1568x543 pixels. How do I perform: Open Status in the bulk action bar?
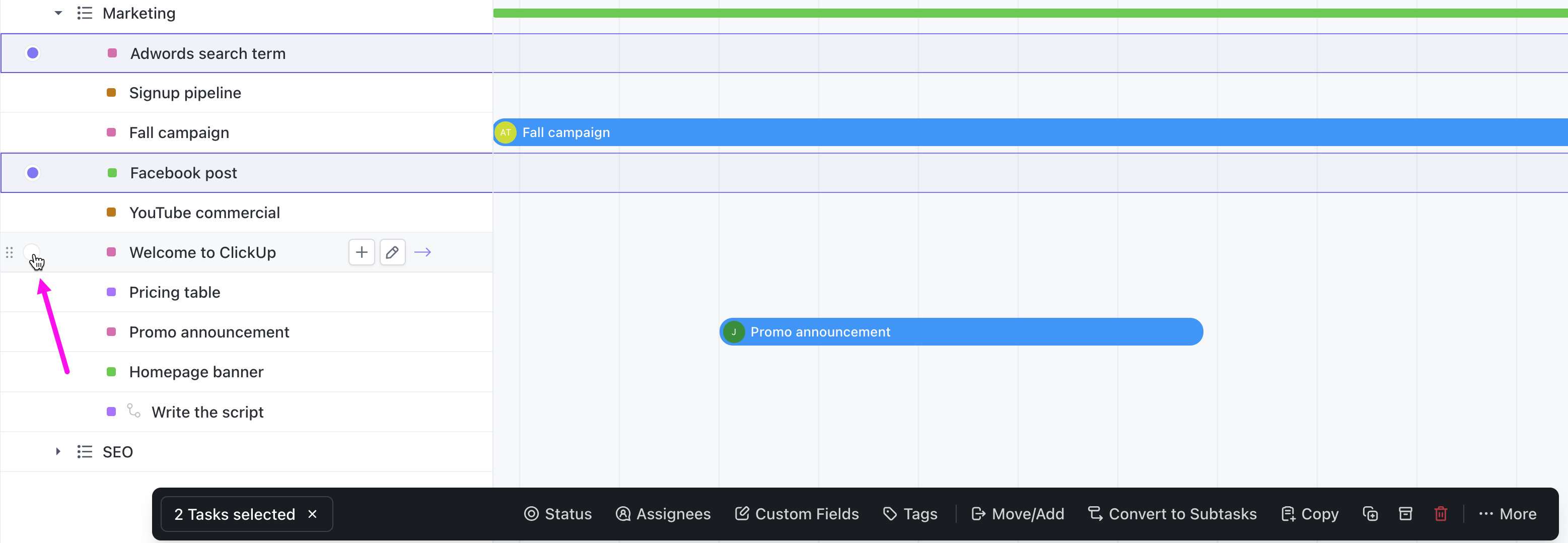point(557,514)
